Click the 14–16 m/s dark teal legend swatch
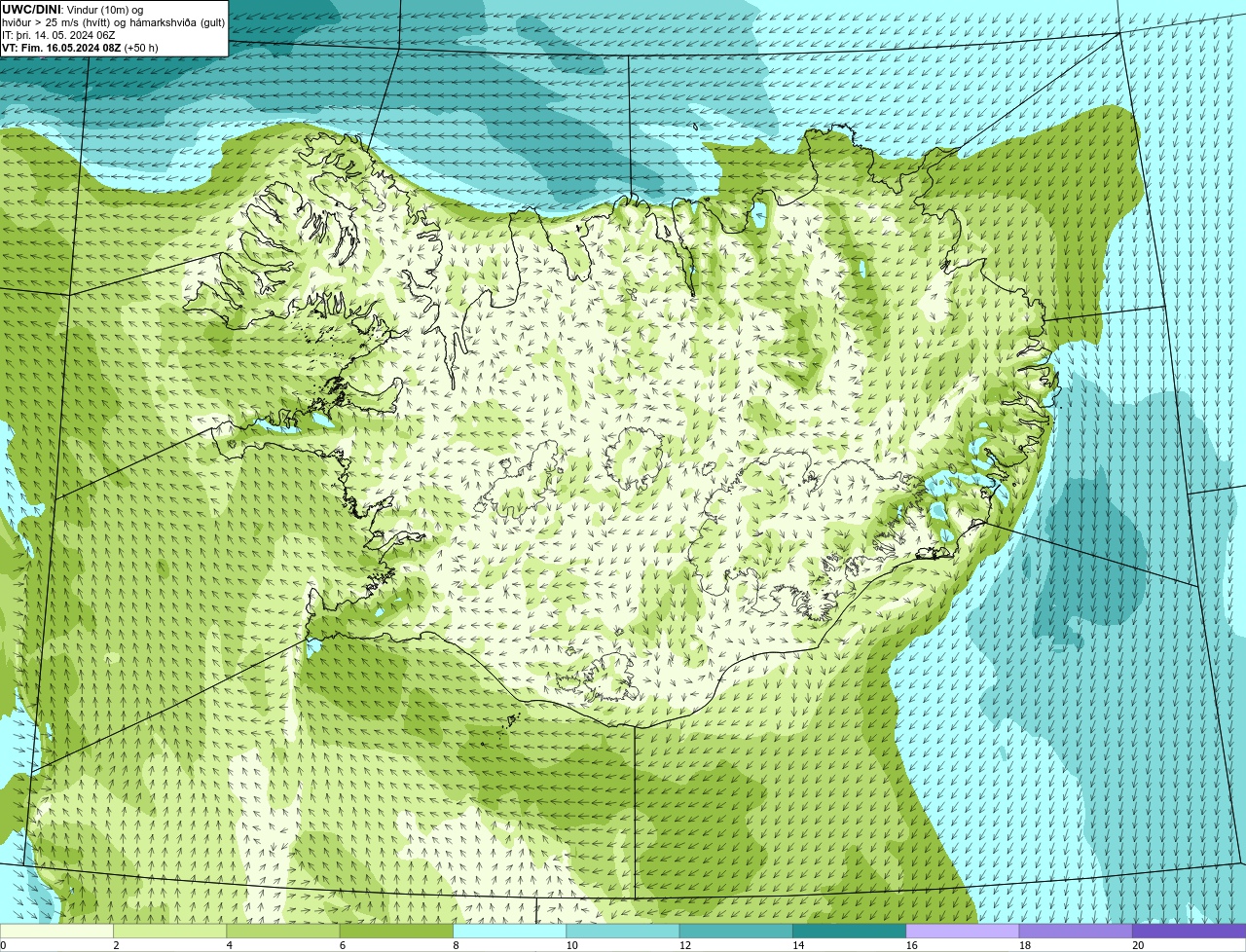This screenshot has width=1246, height=952. pos(850,931)
